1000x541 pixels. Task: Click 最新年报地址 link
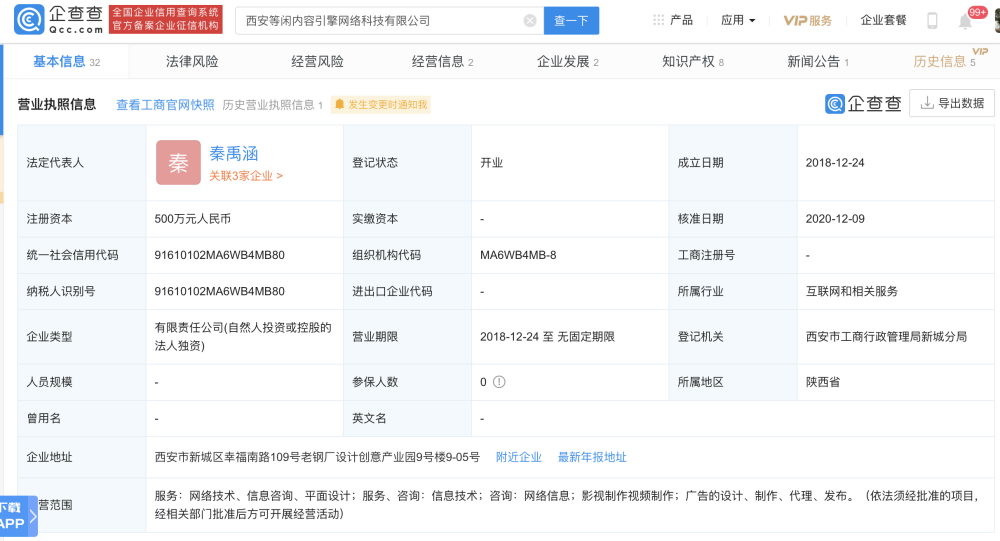click(x=592, y=457)
